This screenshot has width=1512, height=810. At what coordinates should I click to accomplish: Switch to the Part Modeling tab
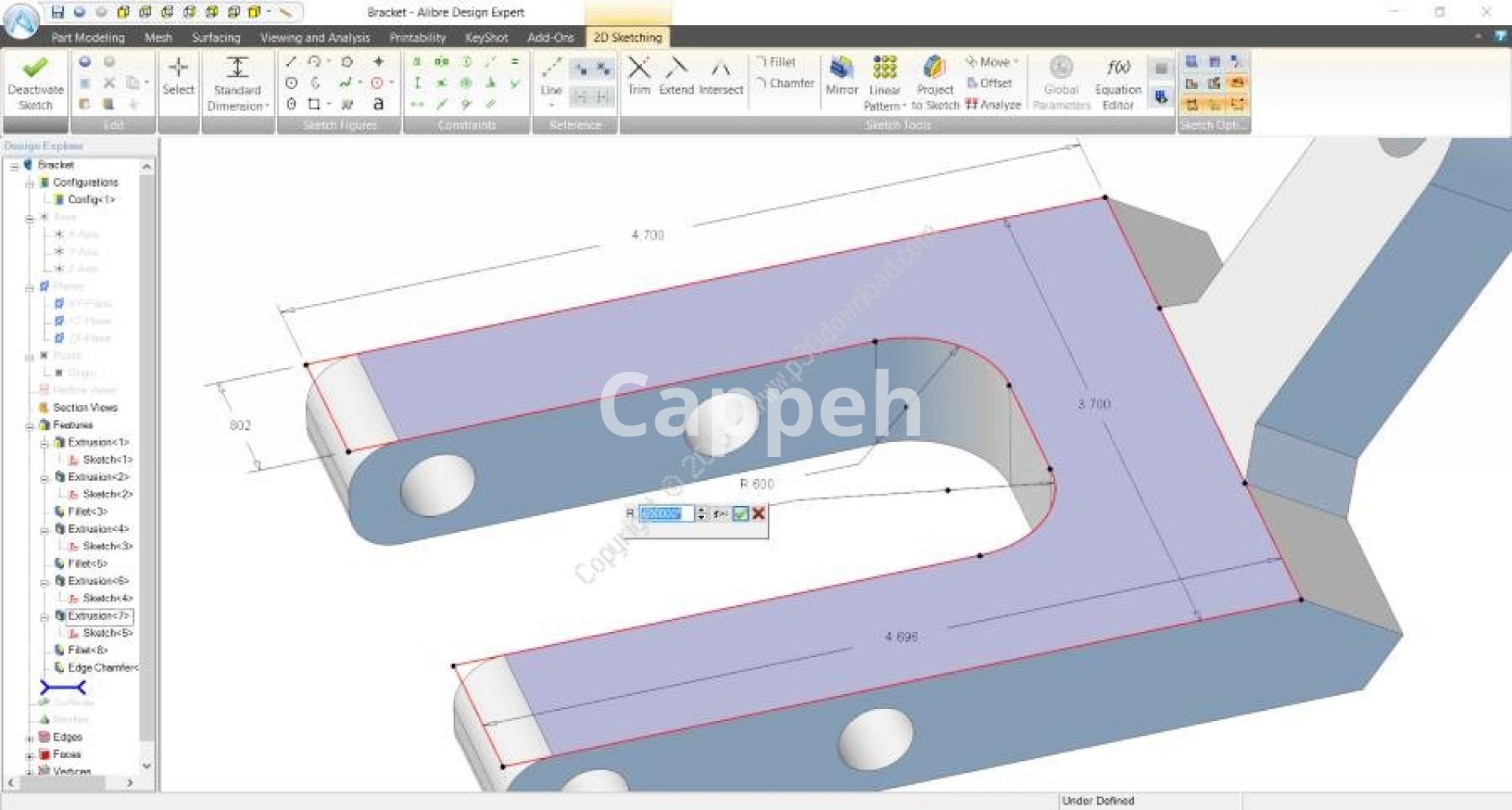coord(87,37)
